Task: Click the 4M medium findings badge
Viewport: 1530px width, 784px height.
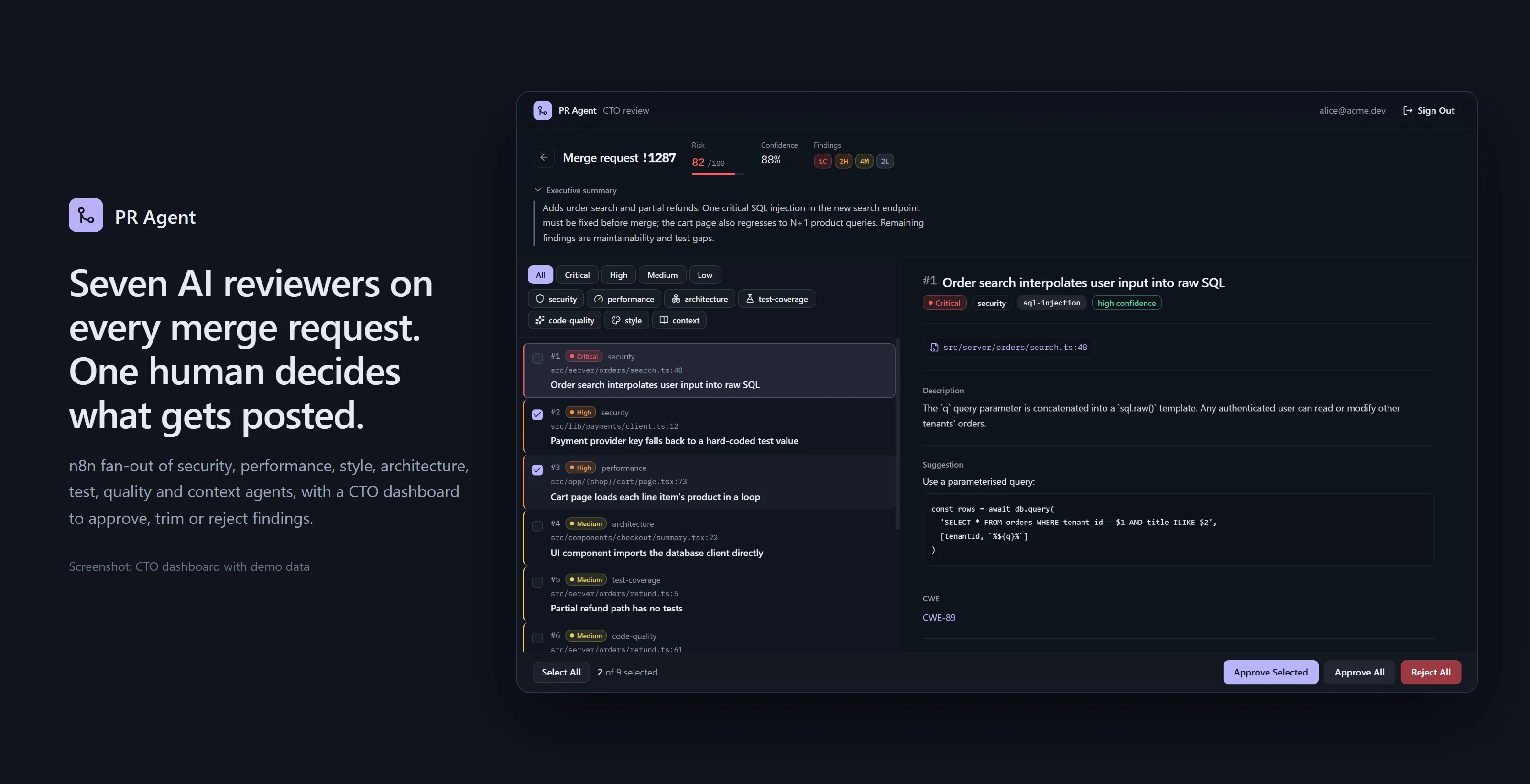Action: 864,161
